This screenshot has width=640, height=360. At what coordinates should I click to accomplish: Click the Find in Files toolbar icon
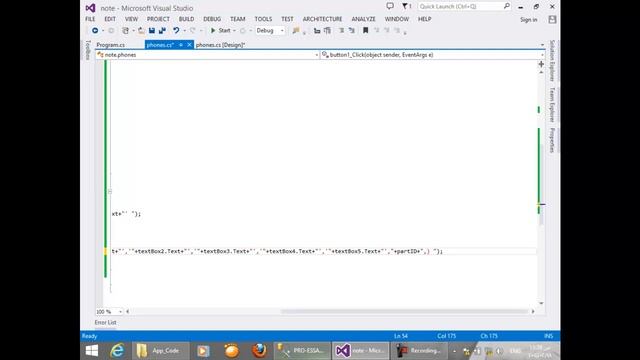(296, 31)
